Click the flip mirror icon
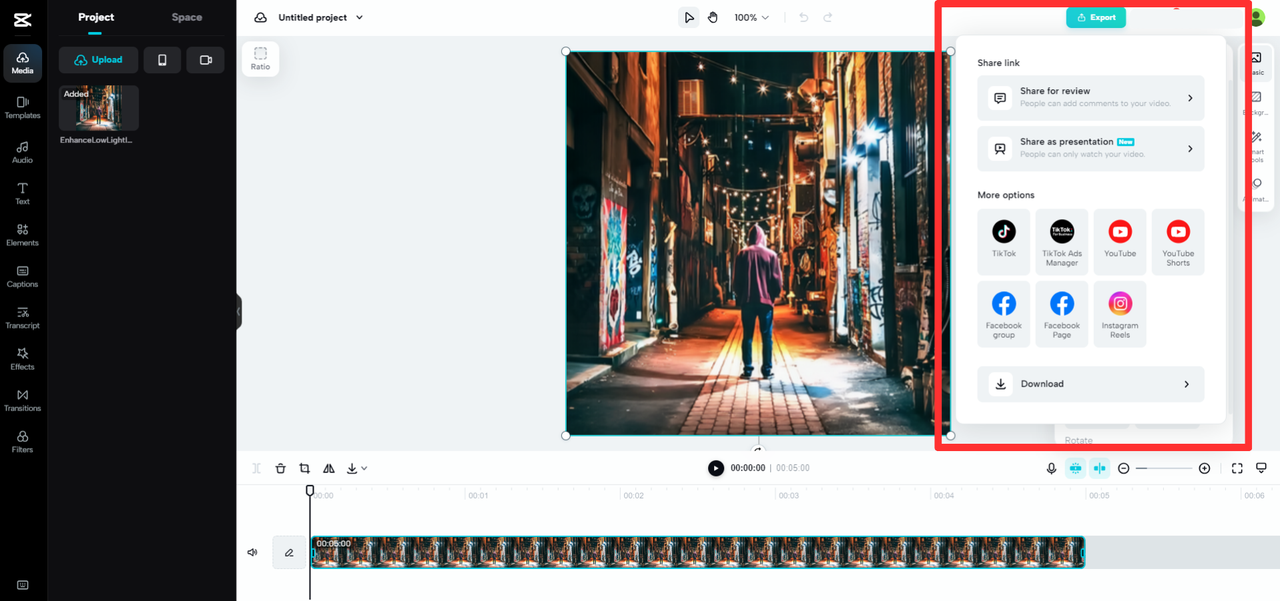 click(x=329, y=468)
